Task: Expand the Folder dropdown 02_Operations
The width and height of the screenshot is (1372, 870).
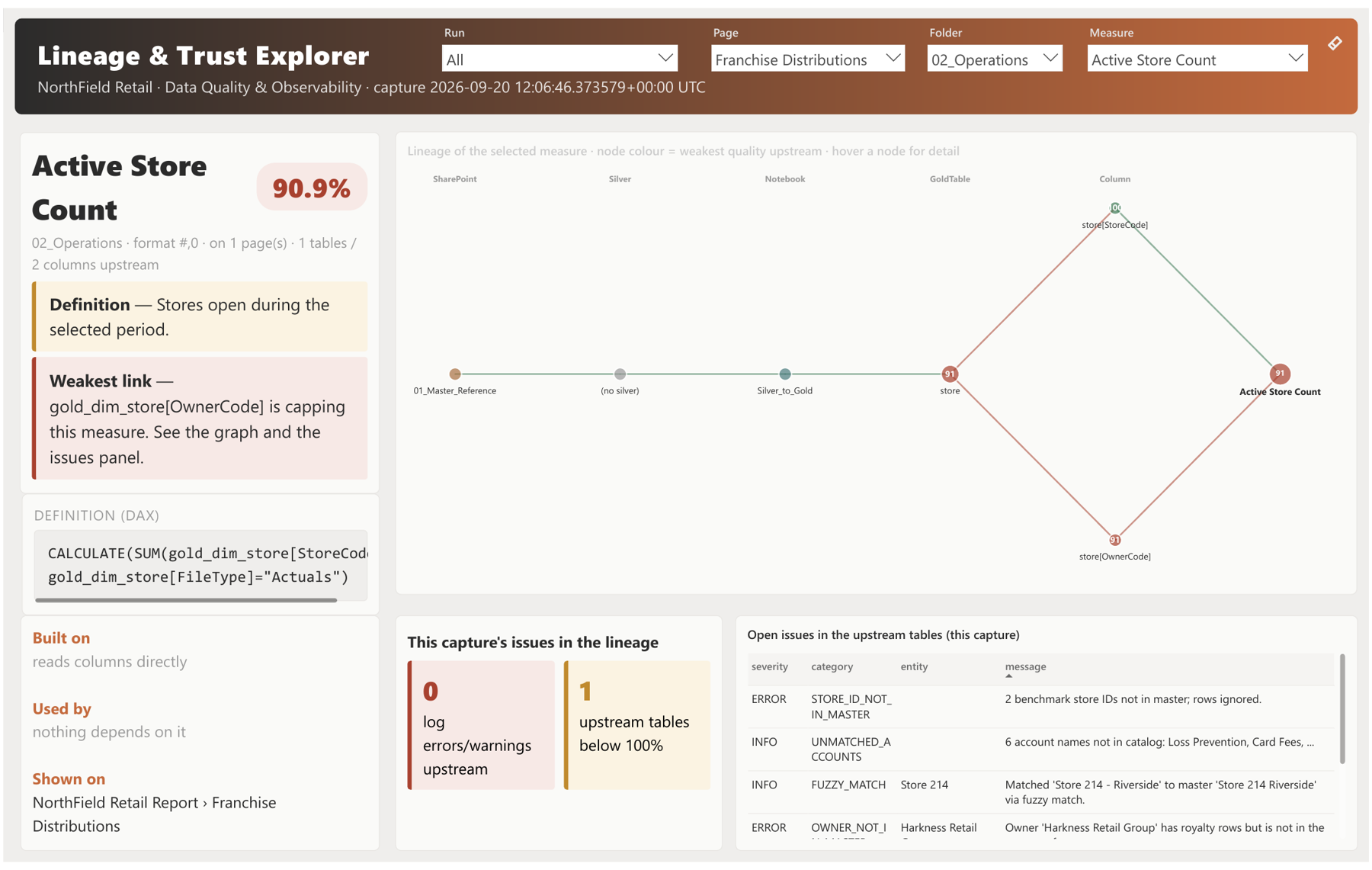Action: (x=994, y=59)
